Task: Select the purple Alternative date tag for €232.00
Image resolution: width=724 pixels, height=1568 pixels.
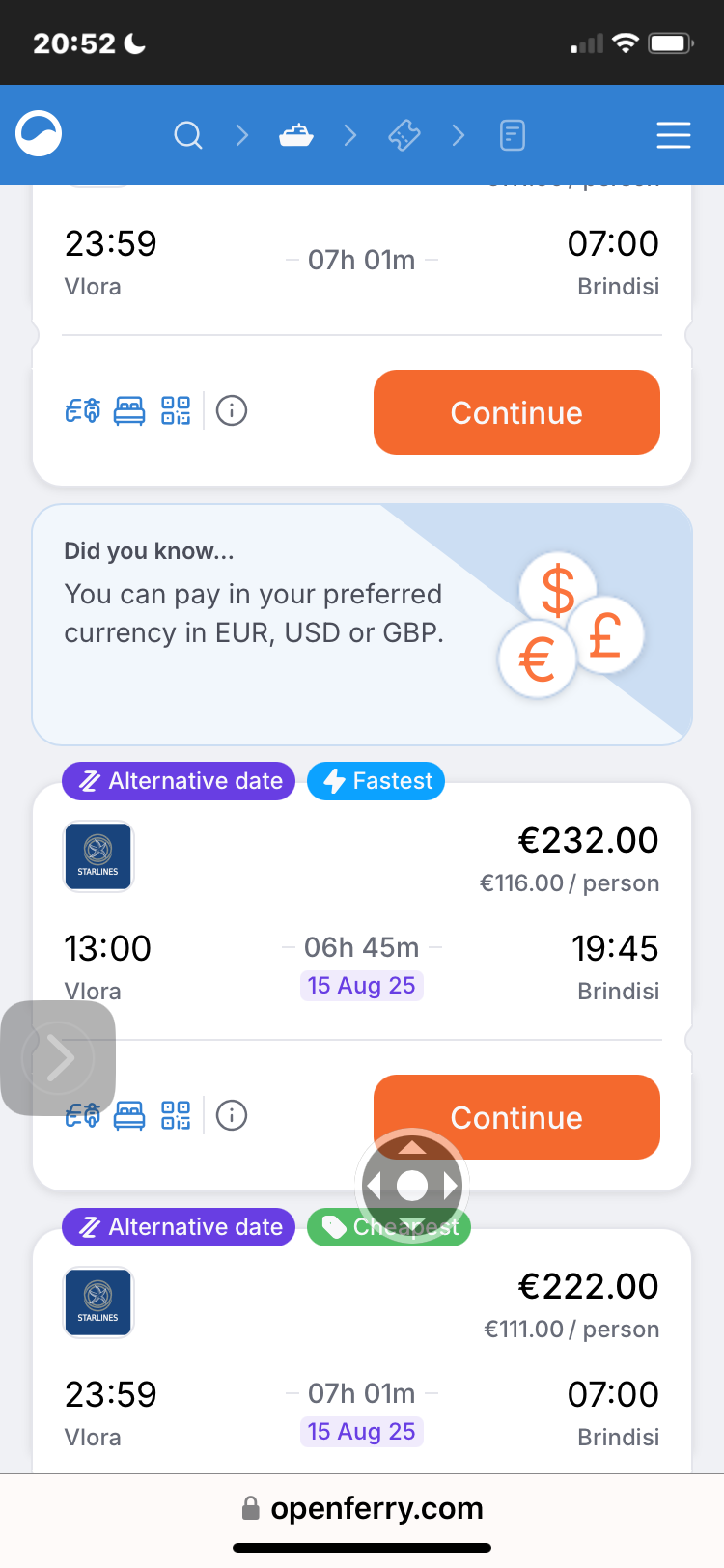Action: click(x=179, y=781)
